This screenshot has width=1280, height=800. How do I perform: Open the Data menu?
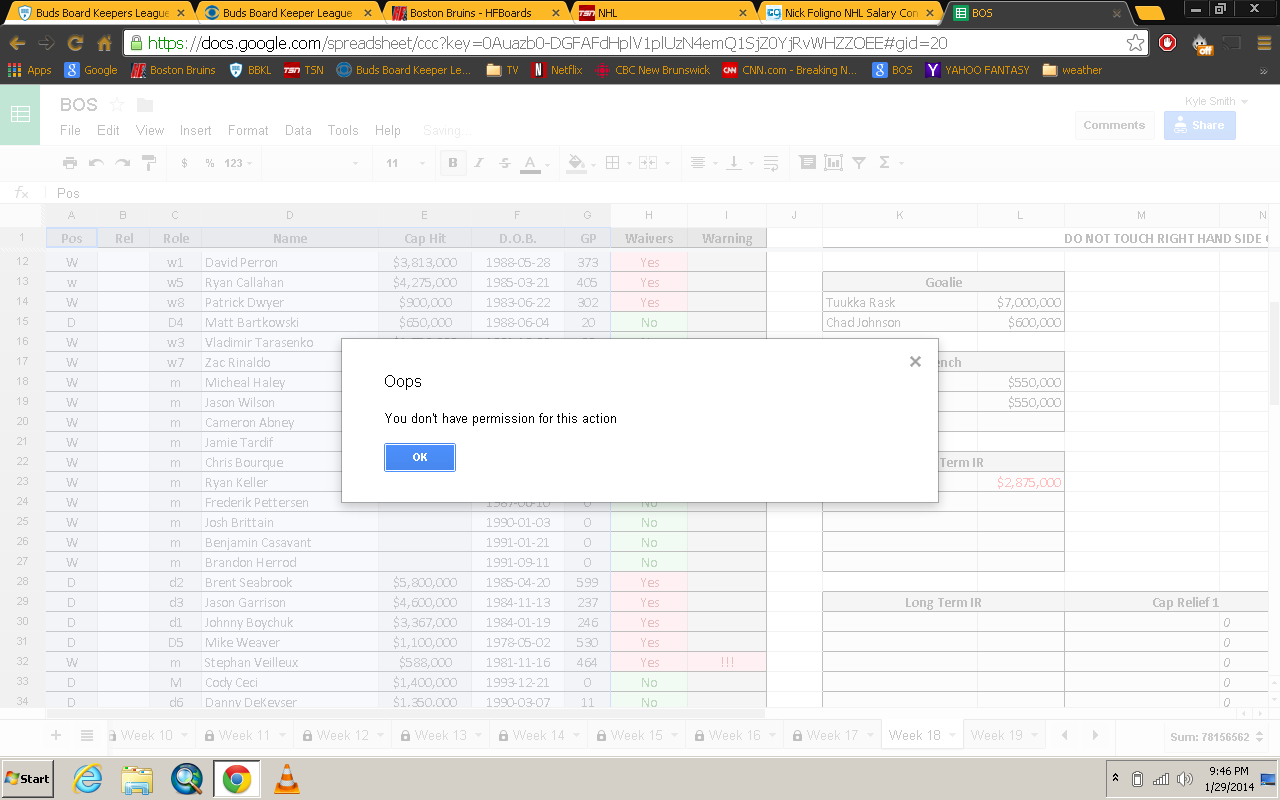click(x=298, y=130)
